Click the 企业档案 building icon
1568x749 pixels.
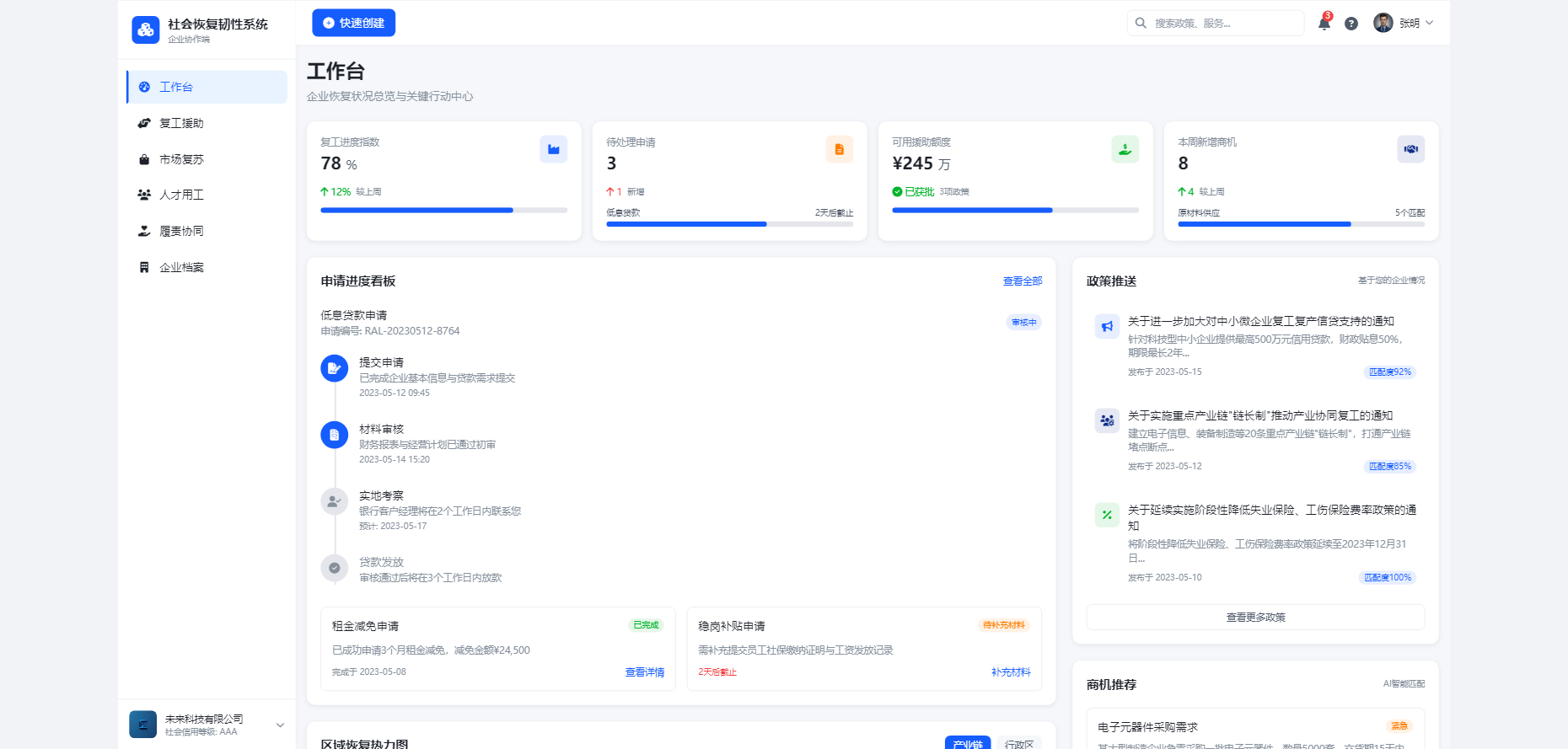tap(144, 267)
